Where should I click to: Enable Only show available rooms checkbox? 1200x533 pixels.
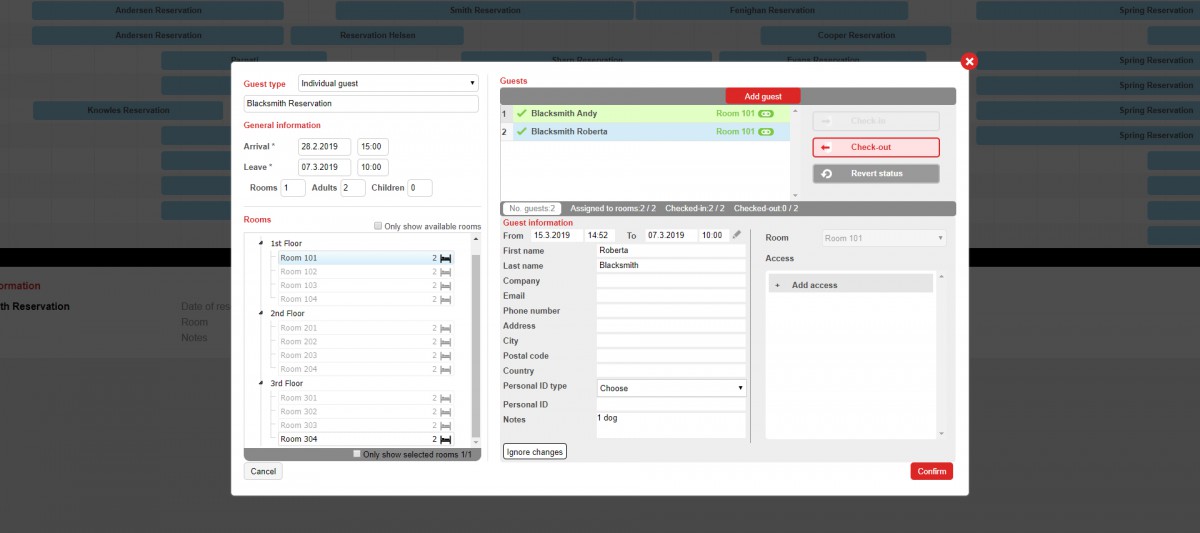tap(378, 226)
